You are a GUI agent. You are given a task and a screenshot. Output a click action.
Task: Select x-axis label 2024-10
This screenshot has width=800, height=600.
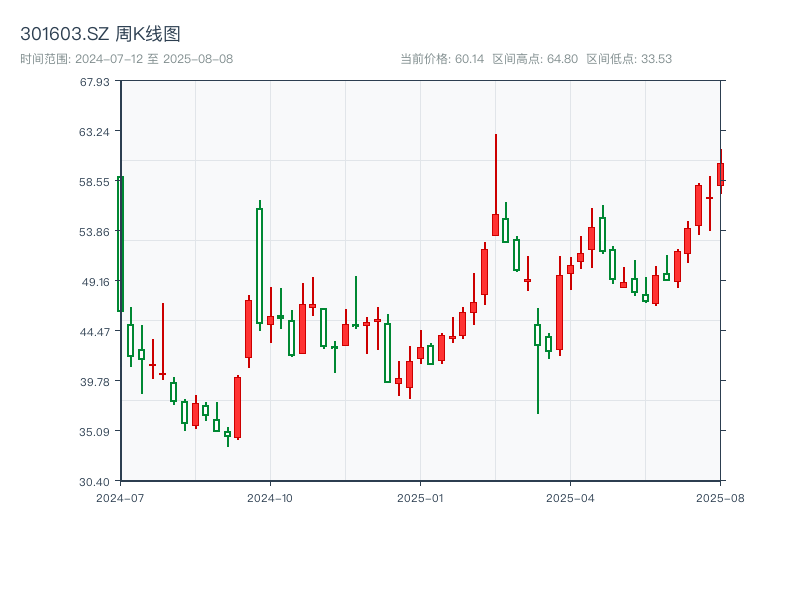coord(270,498)
